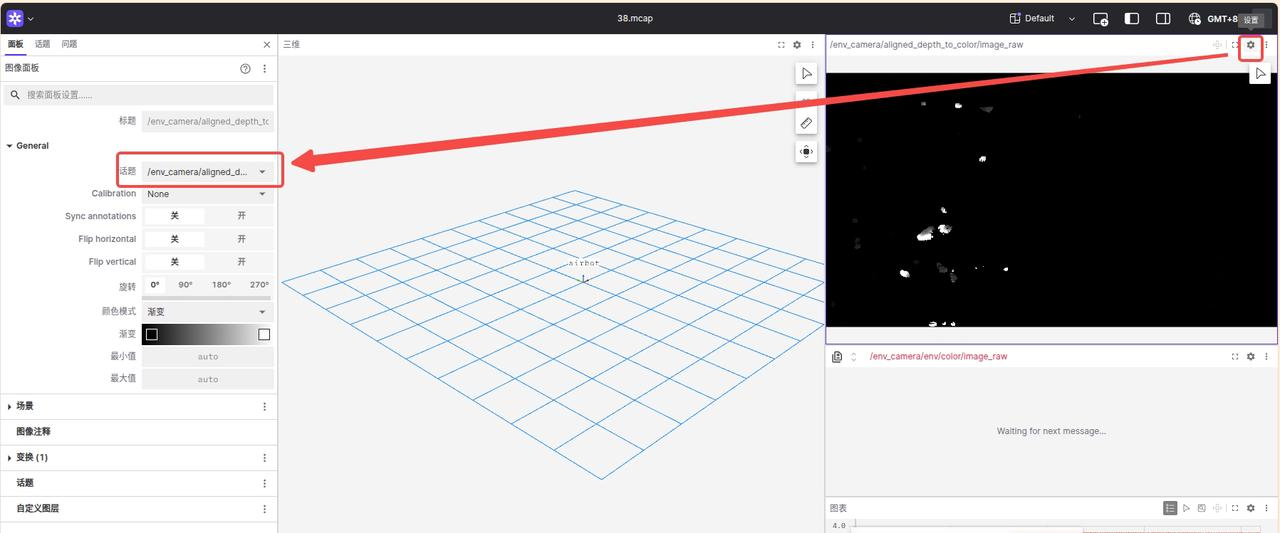This screenshot has width=1280, height=533.
Task: Expand the 场景 section
Action: coord(10,406)
